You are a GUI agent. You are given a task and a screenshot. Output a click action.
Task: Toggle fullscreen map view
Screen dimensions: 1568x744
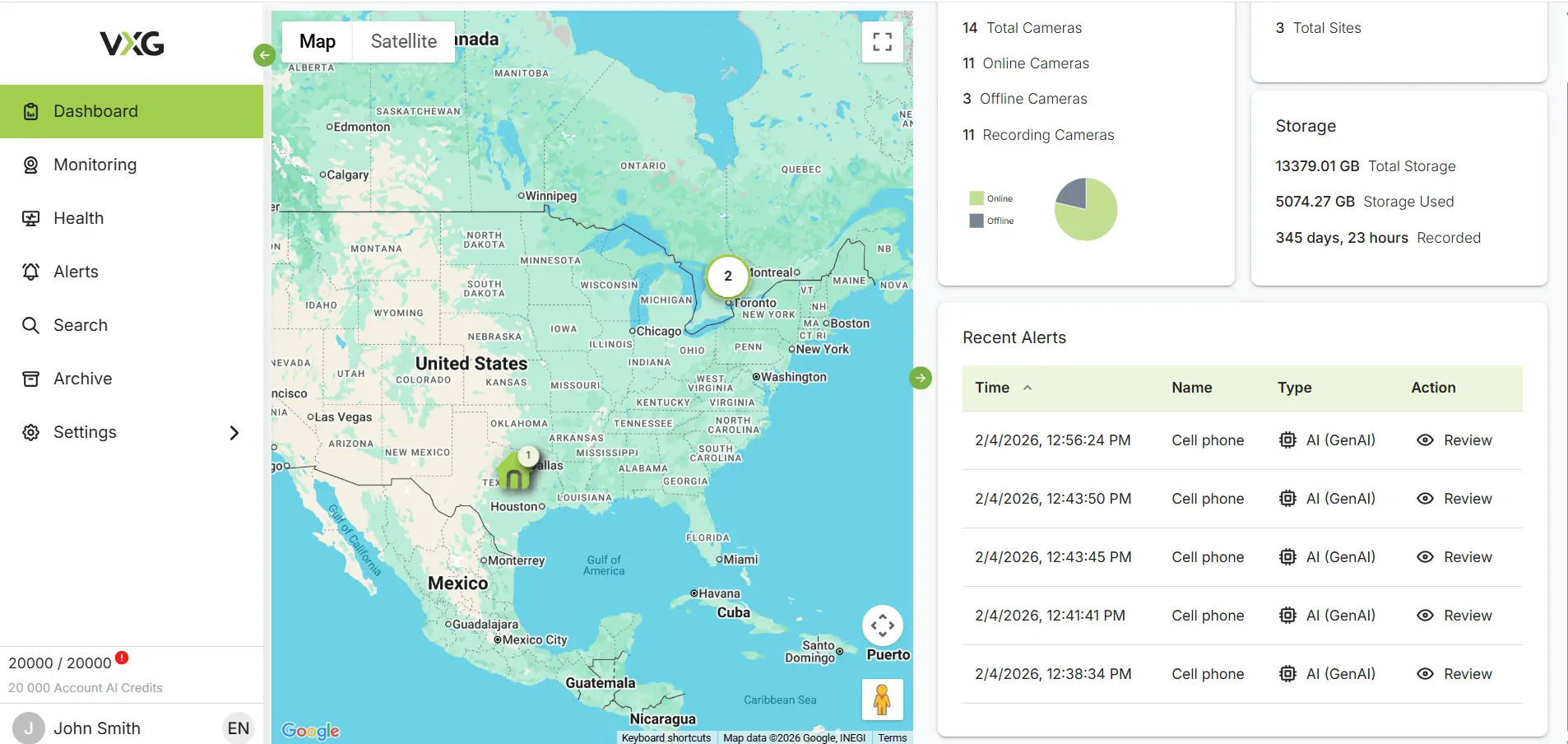coord(883,42)
